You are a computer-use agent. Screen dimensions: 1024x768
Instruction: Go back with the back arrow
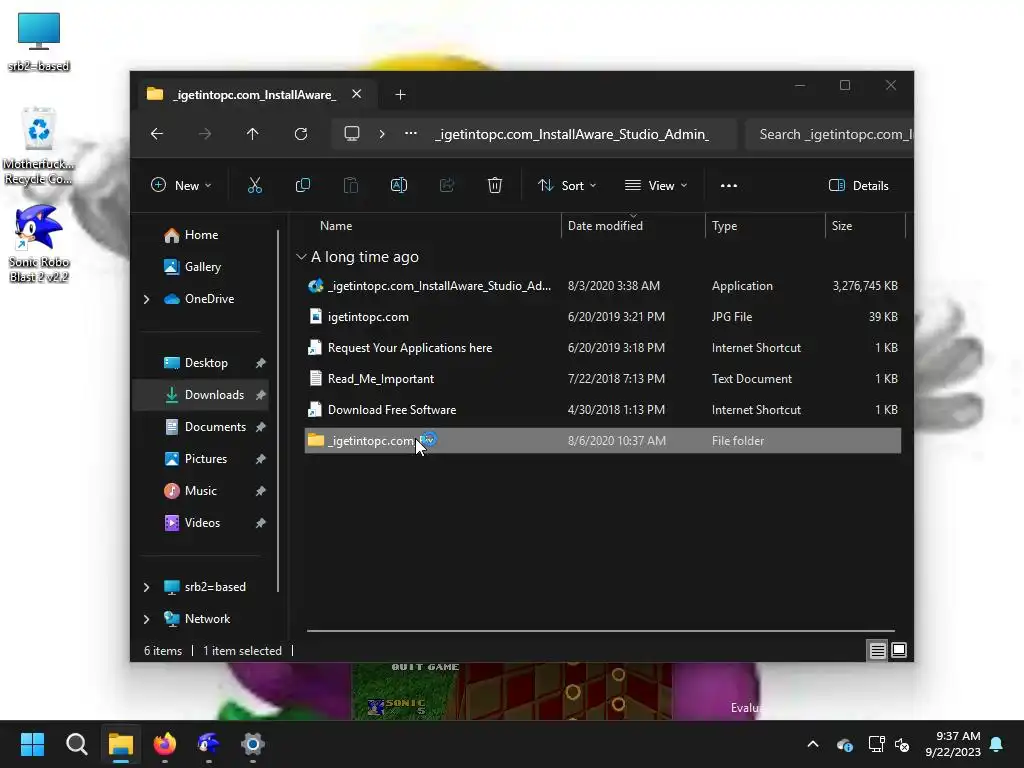[x=157, y=134]
